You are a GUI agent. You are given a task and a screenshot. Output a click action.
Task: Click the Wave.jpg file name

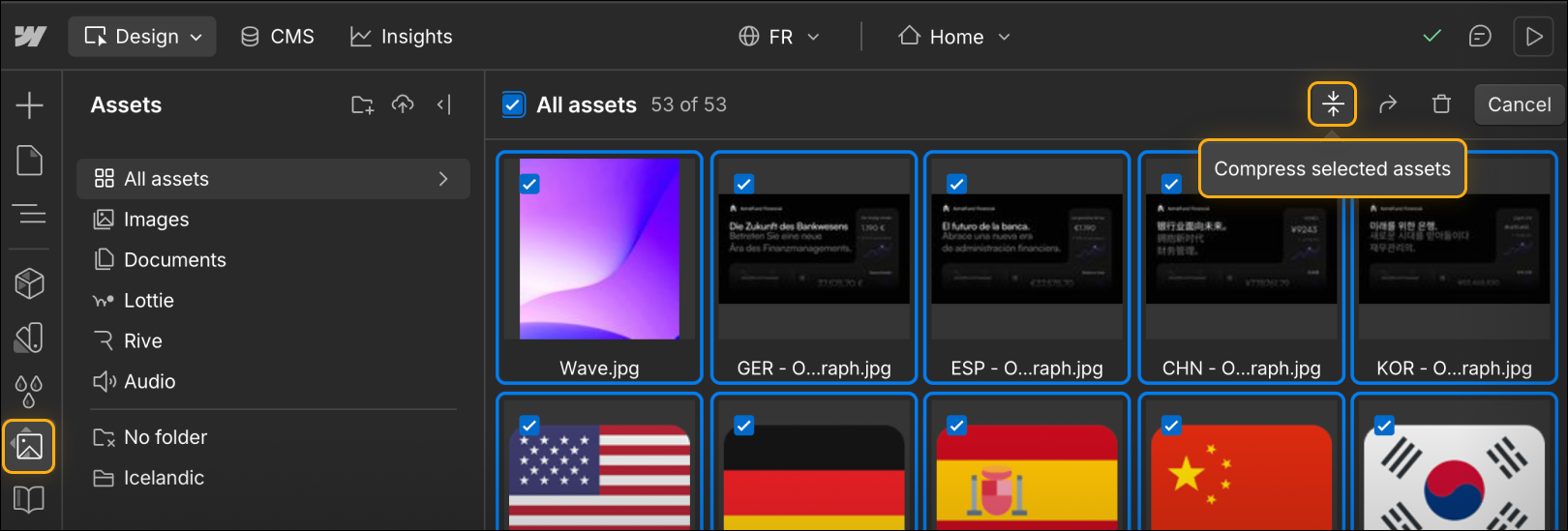click(x=599, y=369)
